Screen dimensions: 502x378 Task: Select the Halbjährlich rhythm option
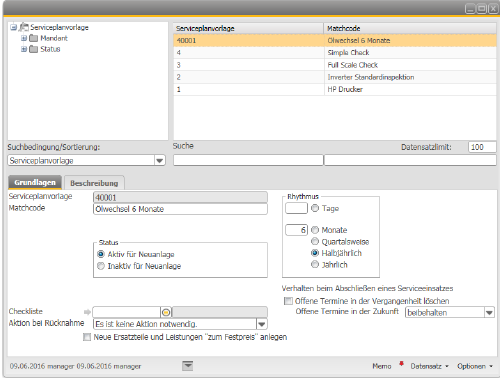click(x=315, y=253)
